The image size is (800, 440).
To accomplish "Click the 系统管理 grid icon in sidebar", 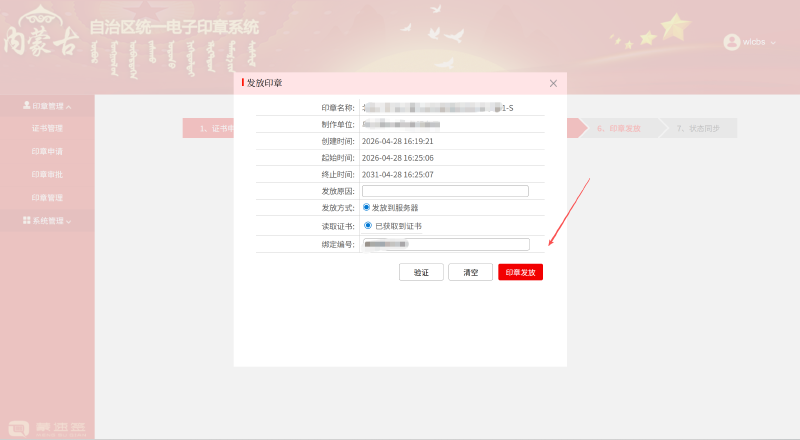I will coord(27,220).
